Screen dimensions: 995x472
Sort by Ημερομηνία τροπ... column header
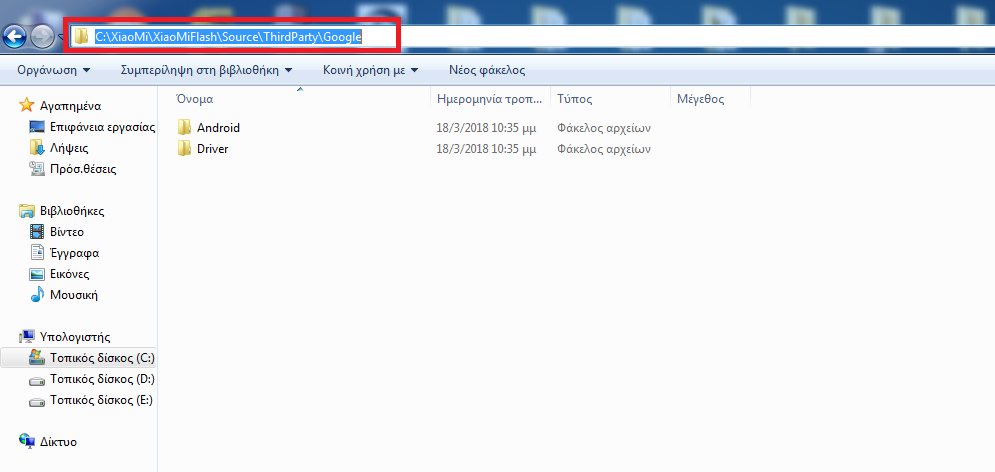click(x=490, y=99)
